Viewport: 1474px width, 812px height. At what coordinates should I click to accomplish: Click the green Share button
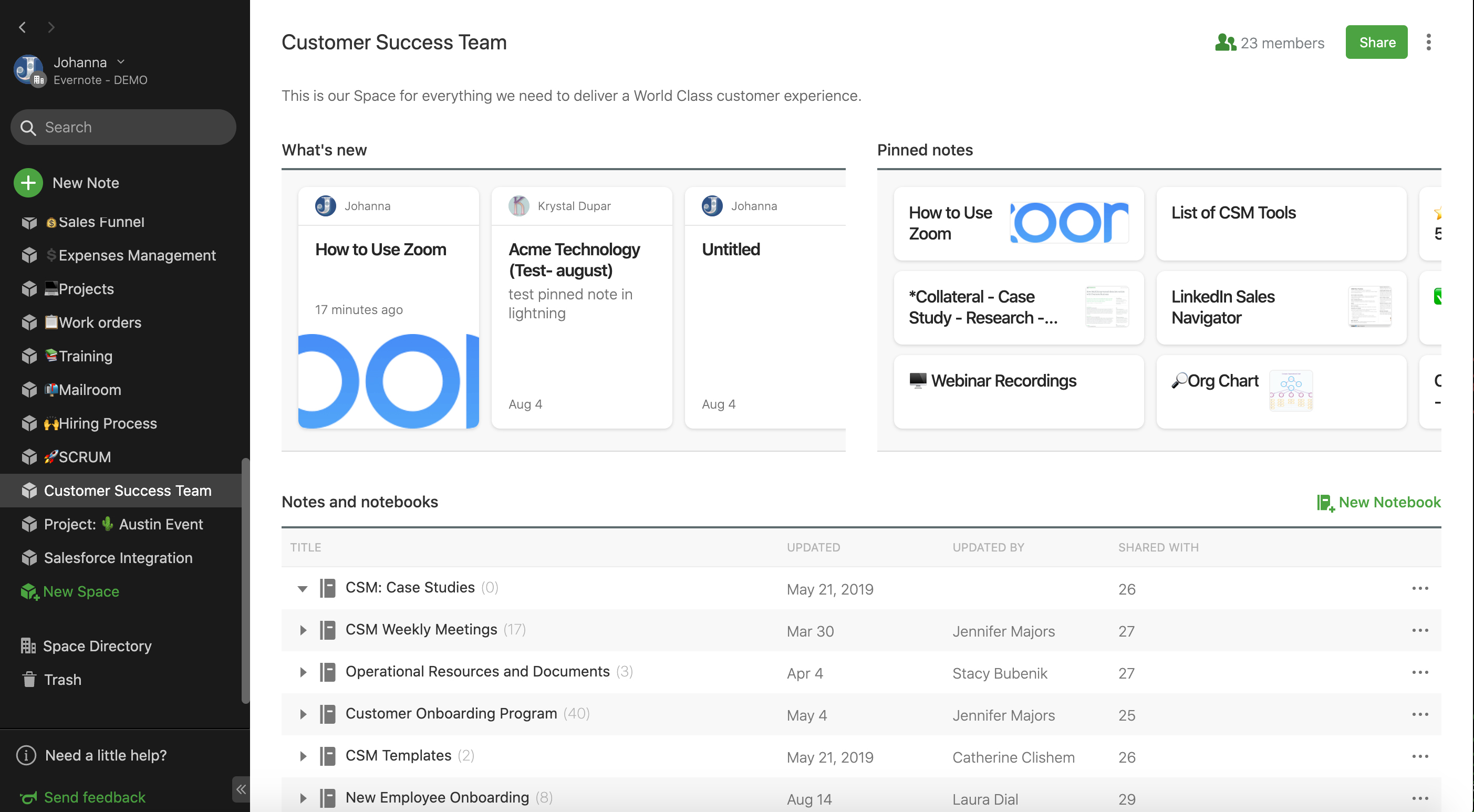click(x=1376, y=43)
